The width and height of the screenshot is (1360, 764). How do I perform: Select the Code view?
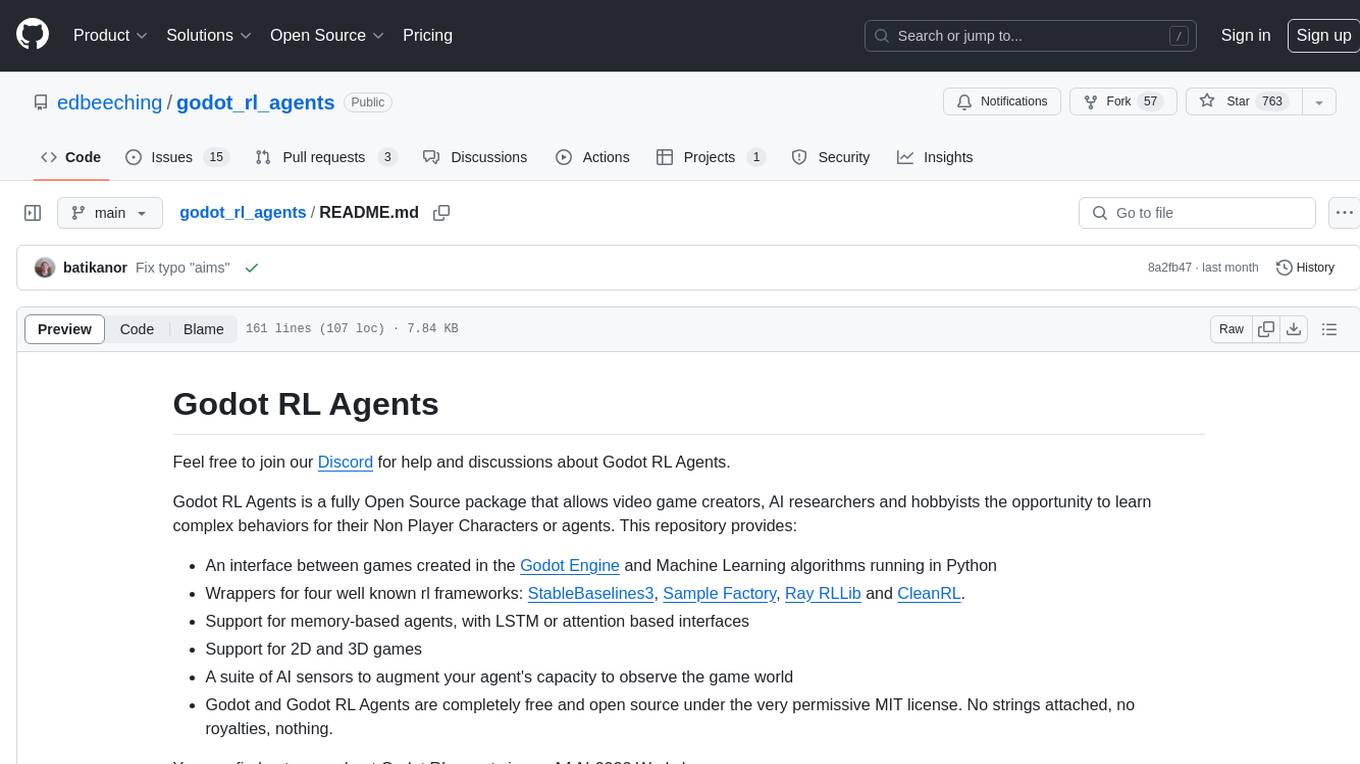(137, 329)
